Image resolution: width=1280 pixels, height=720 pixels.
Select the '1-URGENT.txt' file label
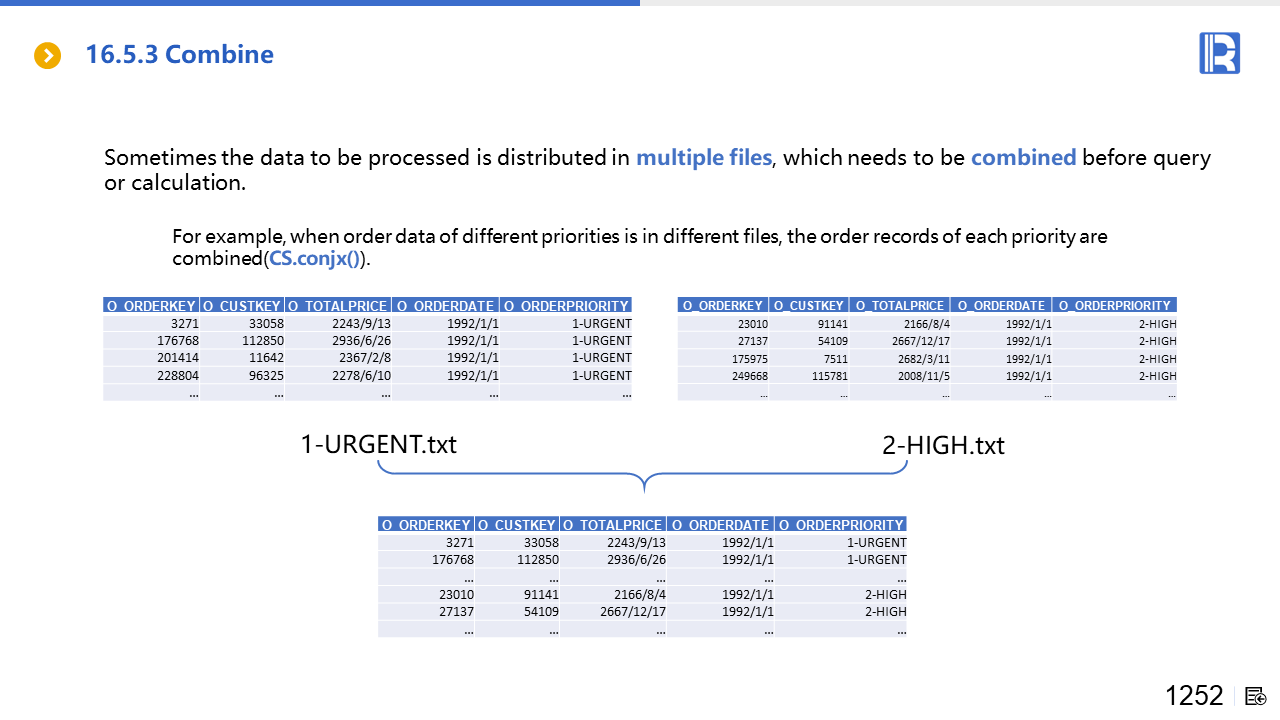(x=378, y=444)
